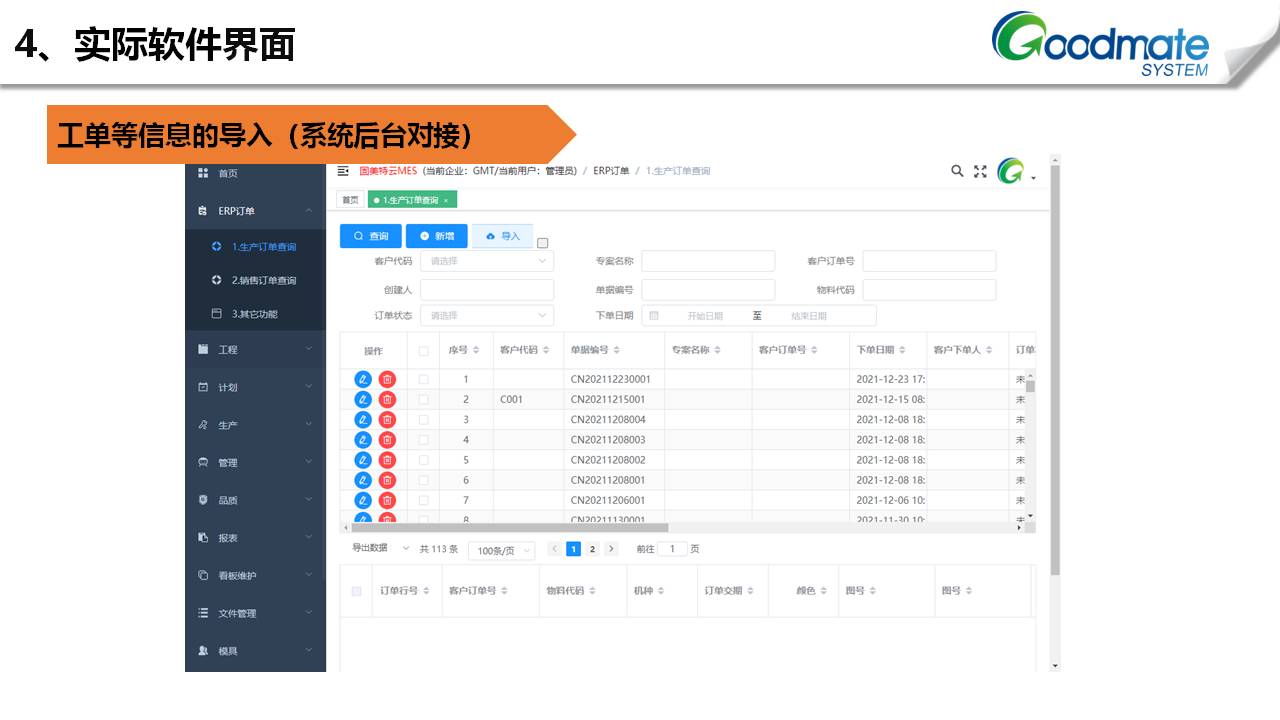Click the user avatar logo in header
This screenshot has height=720, width=1280.
(x=1010, y=172)
